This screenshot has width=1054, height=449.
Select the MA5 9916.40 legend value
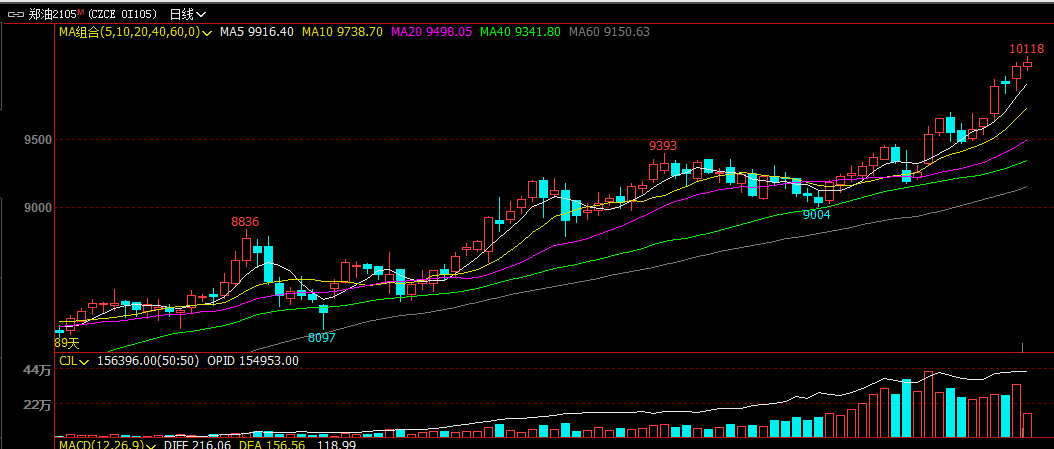(x=257, y=32)
